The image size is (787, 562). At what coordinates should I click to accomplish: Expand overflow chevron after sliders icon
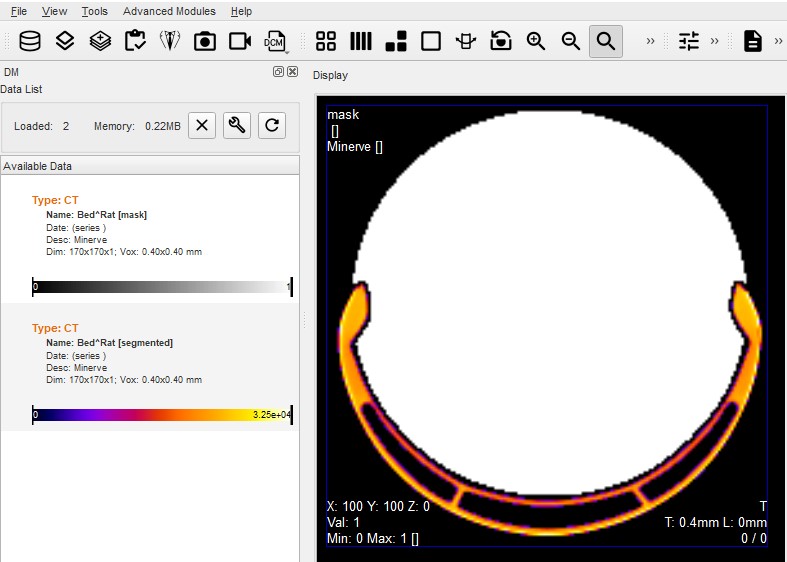tap(714, 41)
